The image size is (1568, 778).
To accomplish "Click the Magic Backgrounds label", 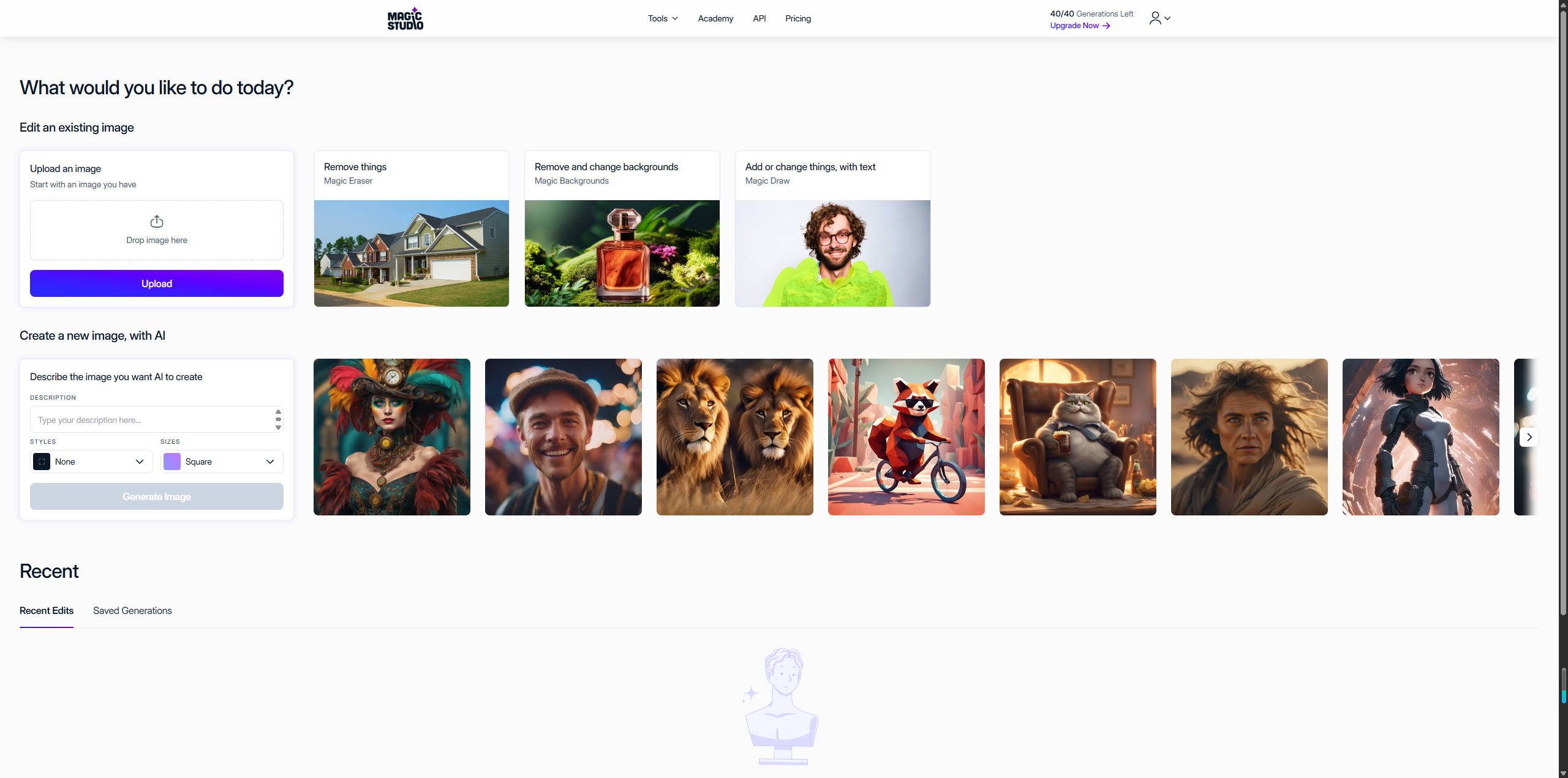I will point(571,181).
